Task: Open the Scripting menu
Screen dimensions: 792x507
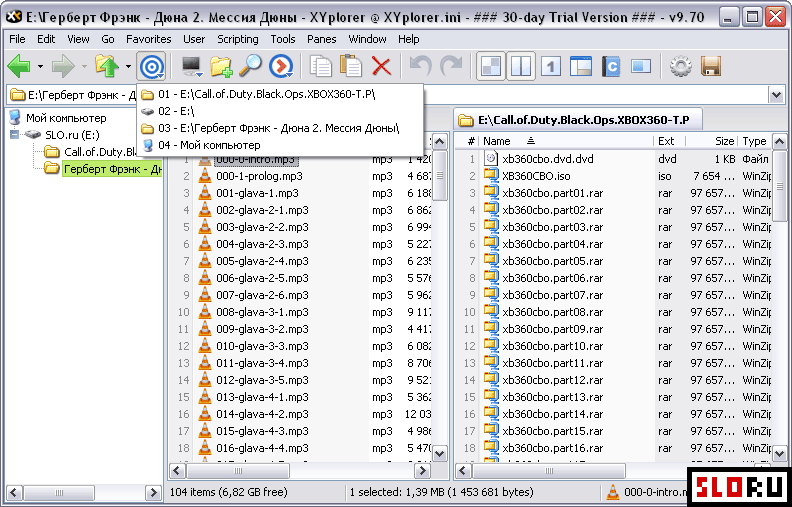Action: [x=237, y=39]
